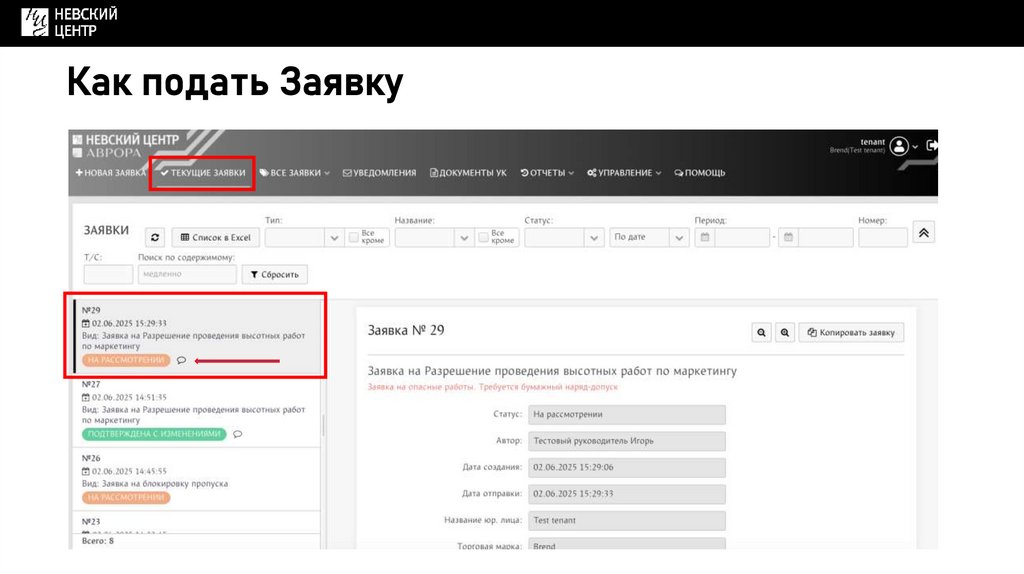This screenshot has width=1024, height=574.
Task: Click the Заявка № 29 heading
Action: point(406,330)
